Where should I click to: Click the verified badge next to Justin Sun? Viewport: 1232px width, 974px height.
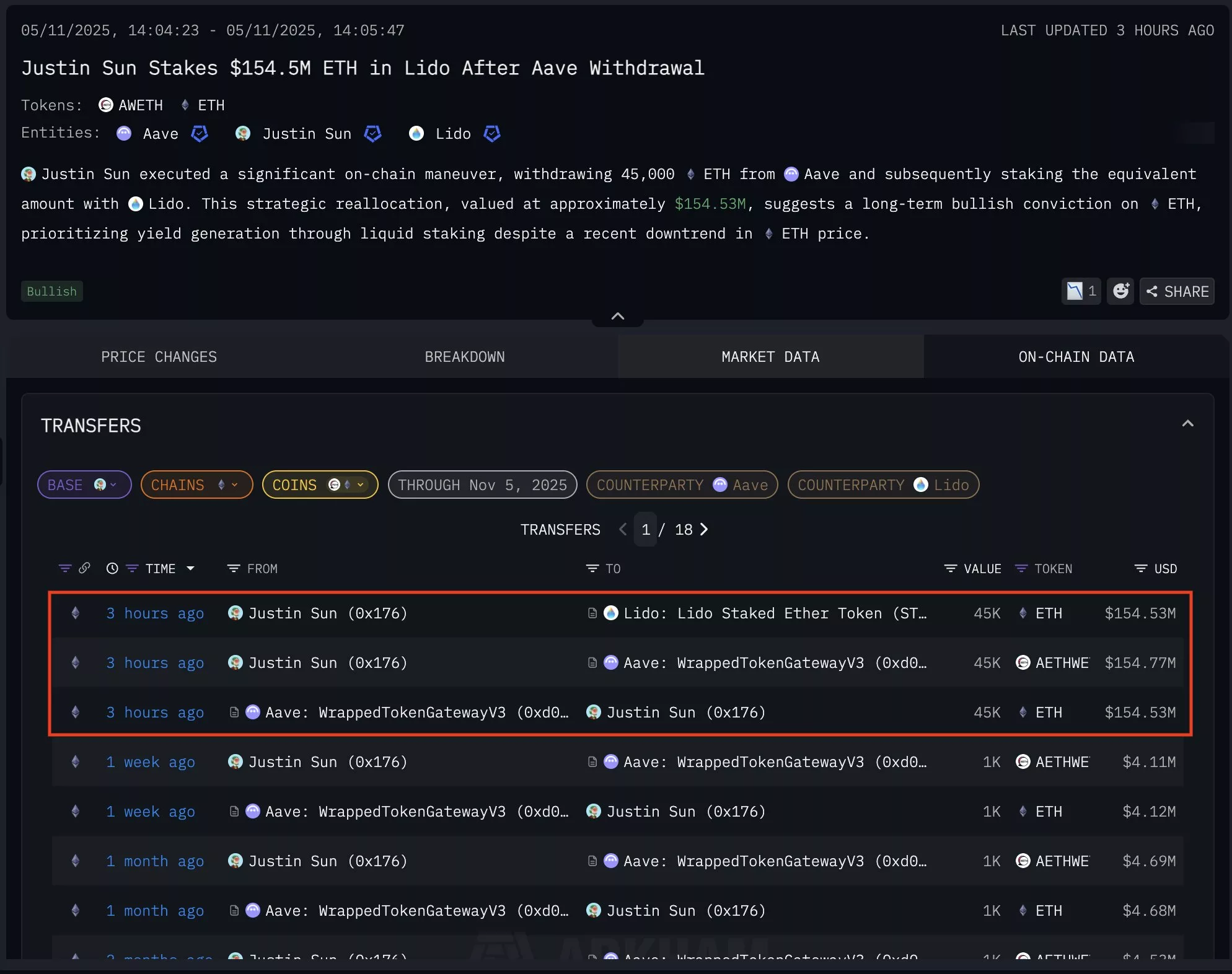(373, 134)
